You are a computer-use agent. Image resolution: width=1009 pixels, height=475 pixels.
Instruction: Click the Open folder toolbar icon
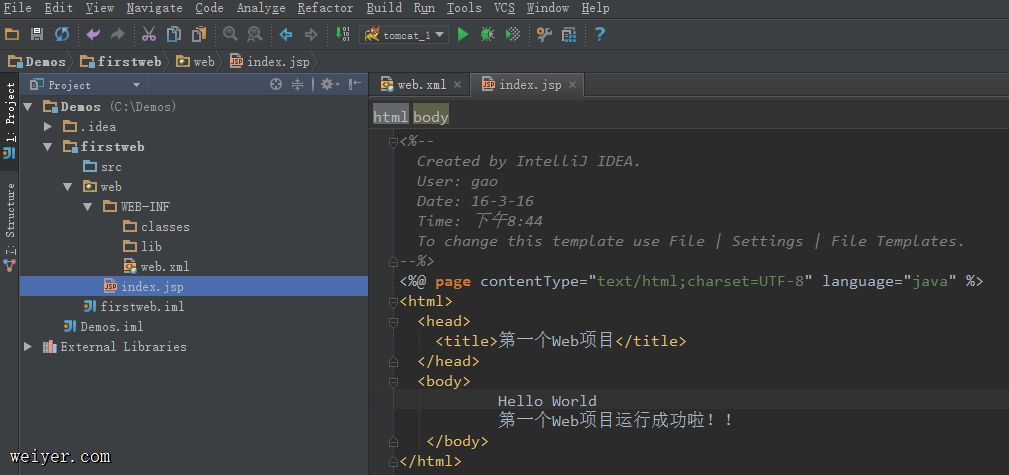pos(12,34)
